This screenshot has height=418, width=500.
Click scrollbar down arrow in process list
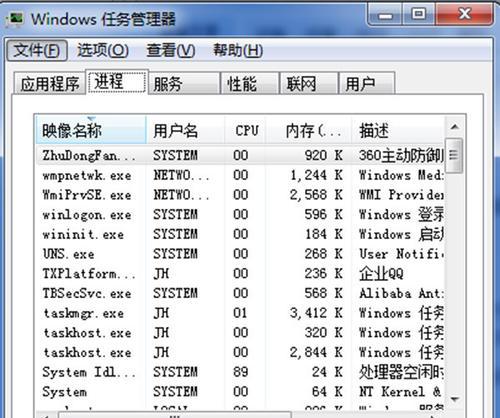point(455,399)
